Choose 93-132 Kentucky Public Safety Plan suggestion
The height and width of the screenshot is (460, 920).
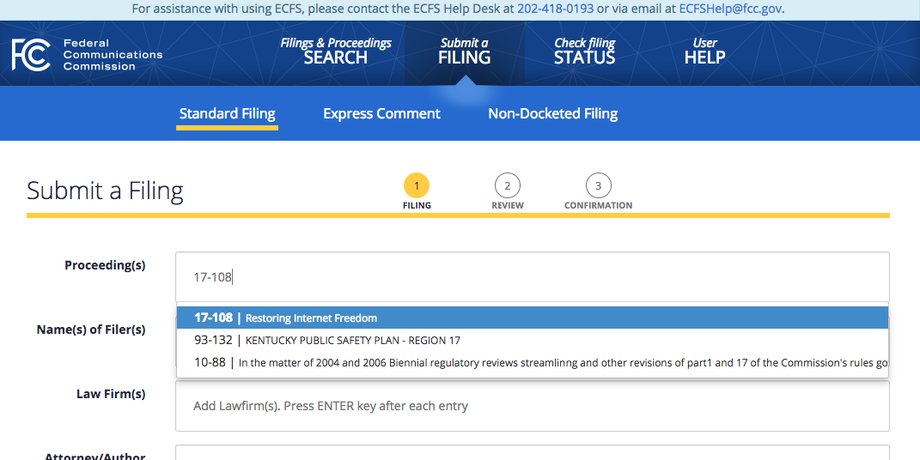coord(533,340)
